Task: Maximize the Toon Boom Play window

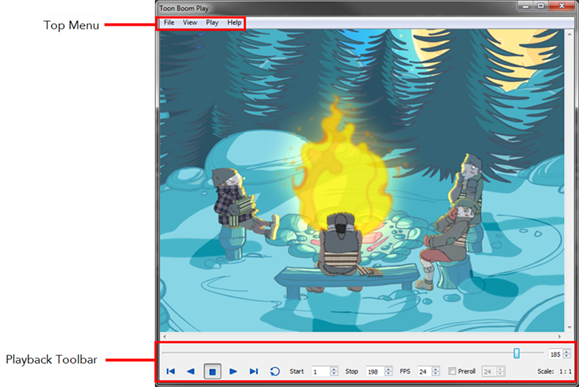Action: (541, 6)
